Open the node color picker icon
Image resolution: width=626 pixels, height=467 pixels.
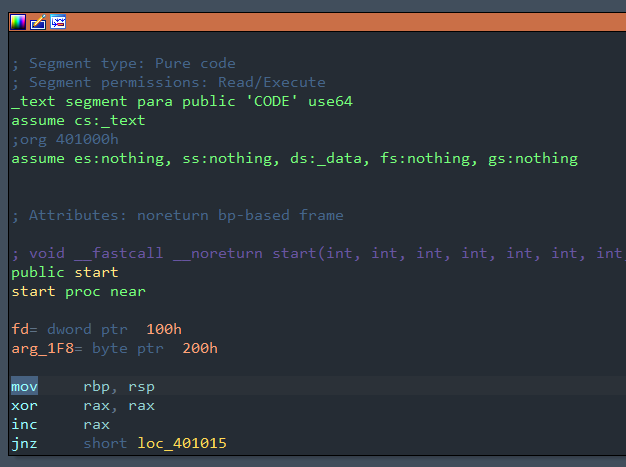pos(18,21)
